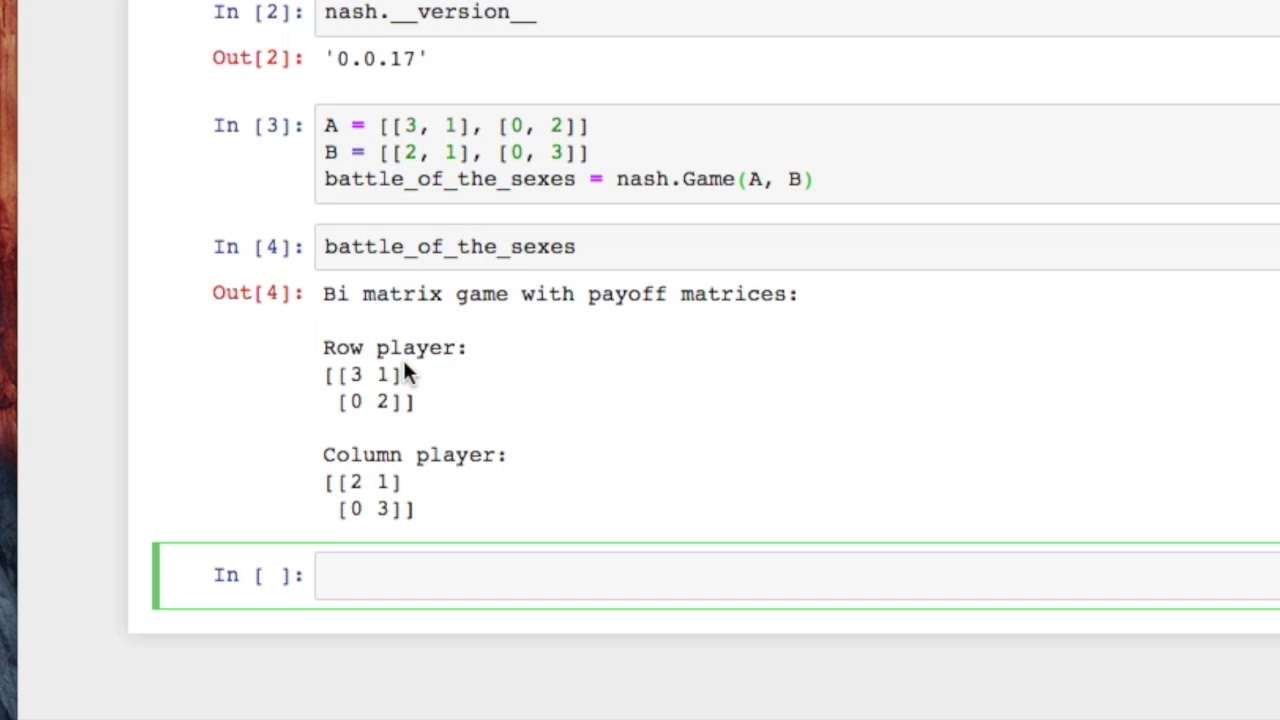Click the column player matrix line [[2 1]

click(x=362, y=482)
